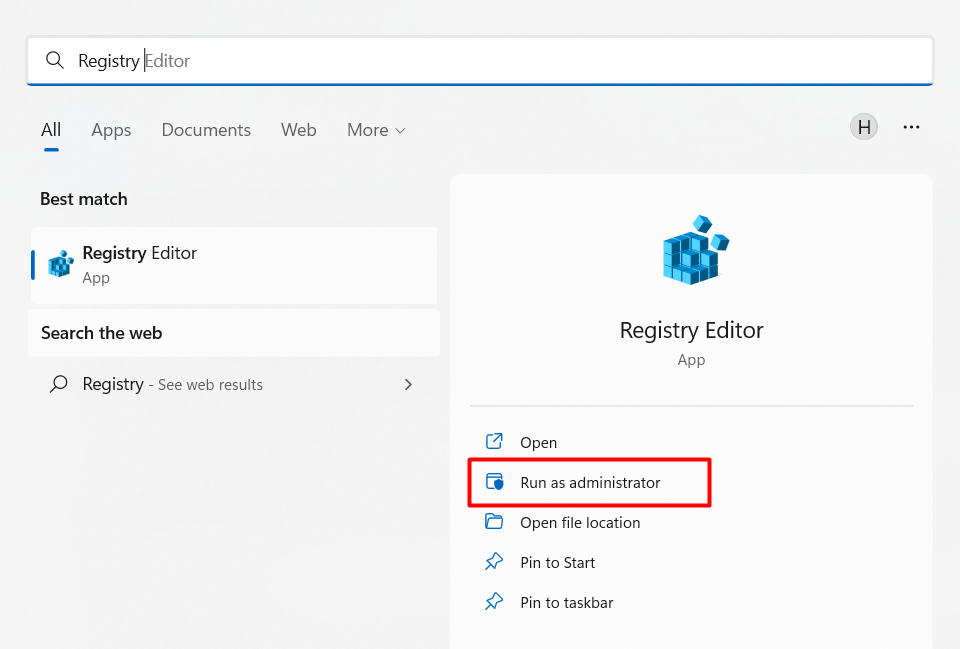
Task: Choose Run as administrator
Action: [590, 483]
